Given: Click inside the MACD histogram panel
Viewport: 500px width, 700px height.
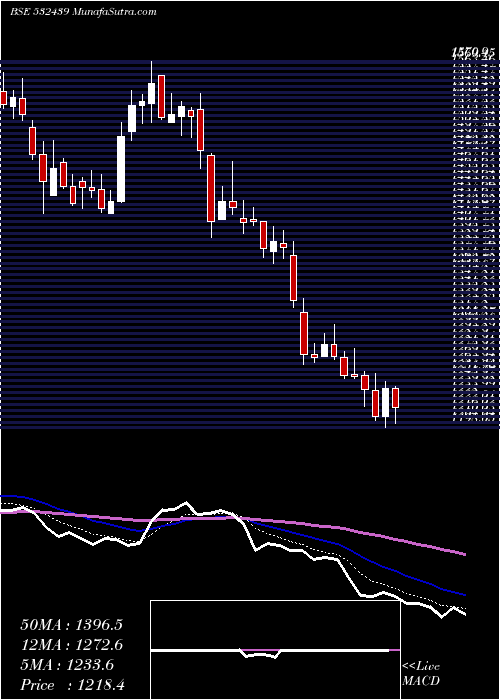Looking at the screenshot, I should pos(275,650).
